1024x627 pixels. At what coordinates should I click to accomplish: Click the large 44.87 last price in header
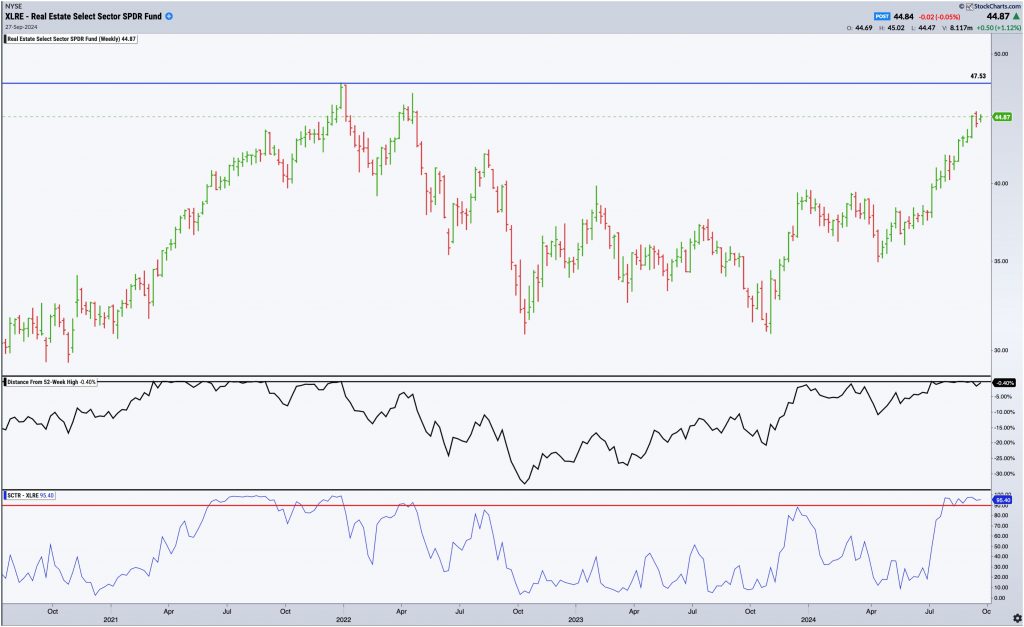coord(998,16)
